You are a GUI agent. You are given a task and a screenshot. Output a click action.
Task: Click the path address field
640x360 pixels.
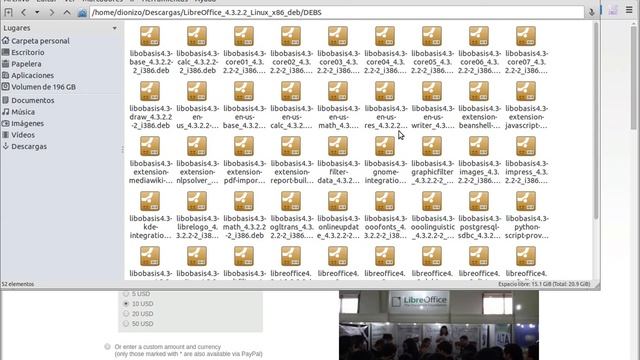coord(337,12)
